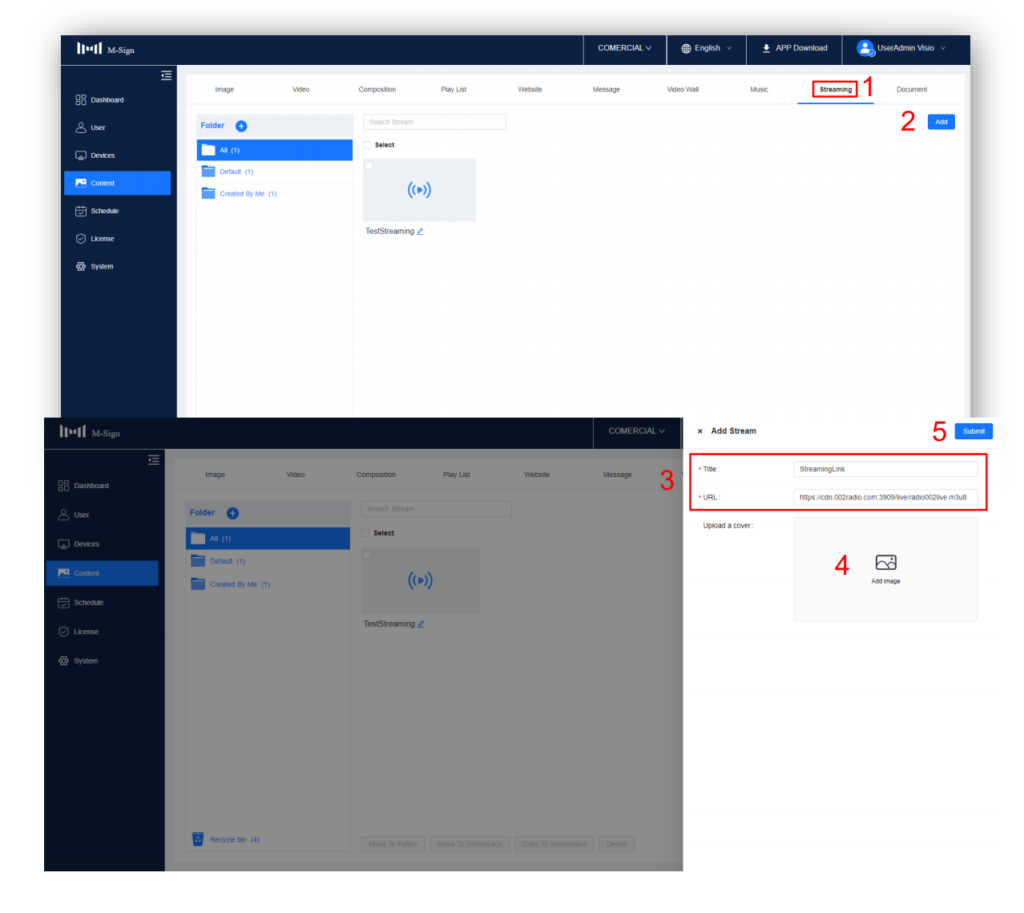The width and height of the screenshot is (1024, 913).
Task: Click the M-Sign logo in upper window
Action: [x=105, y=49]
